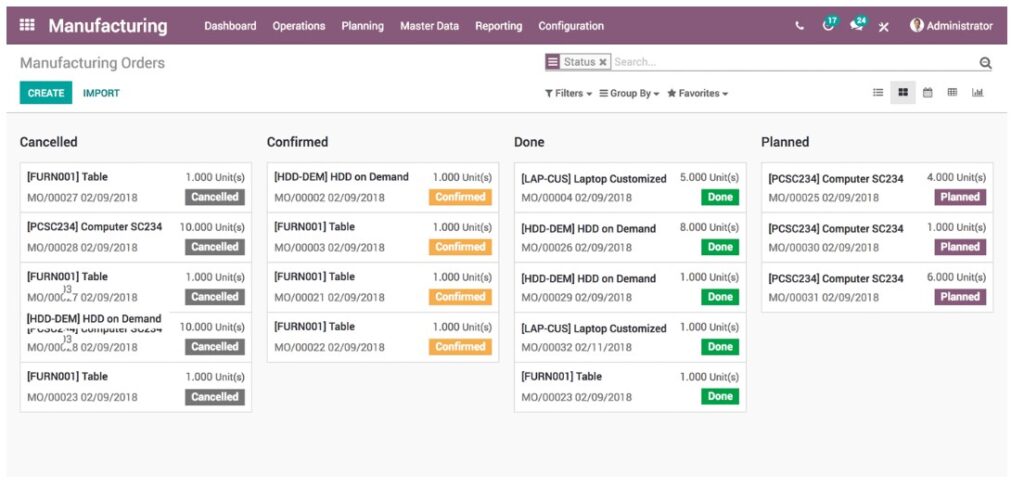Open done order MO/00004 Laptop Customized
The height and width of the screenshot is (488, 1024).
click(x=630, y=187)
